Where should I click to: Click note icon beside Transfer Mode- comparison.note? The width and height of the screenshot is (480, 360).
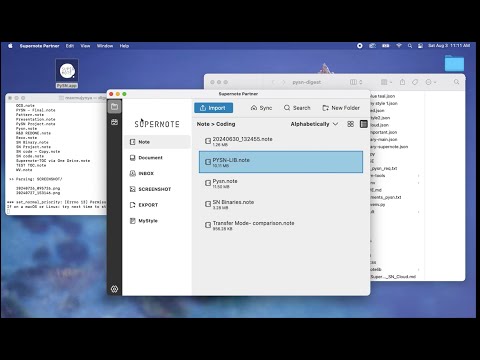pyautogui.click(x=208, y=225)
